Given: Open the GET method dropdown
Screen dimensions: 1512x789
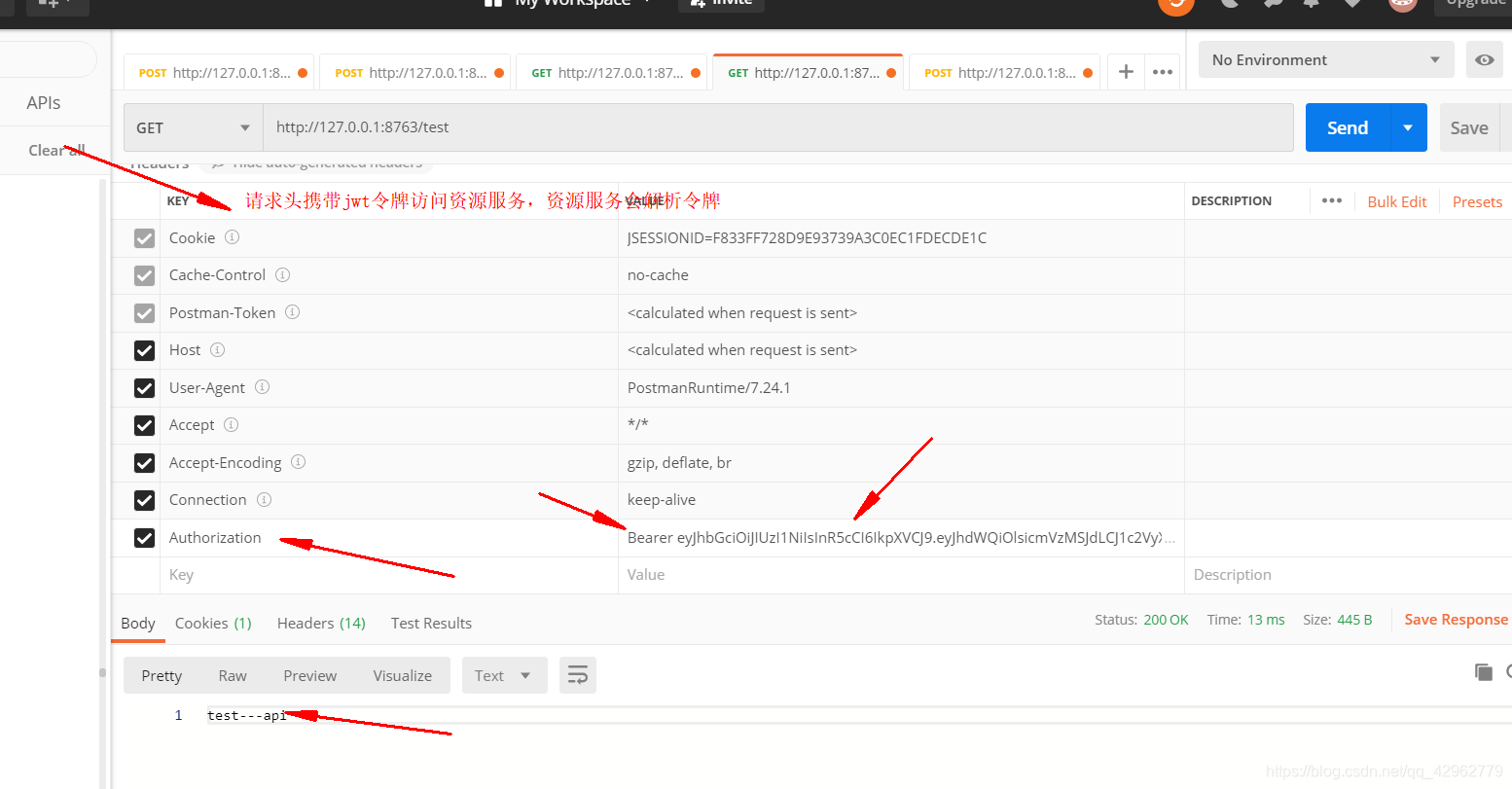Looking at the screenshot, I should click(193, 127).
